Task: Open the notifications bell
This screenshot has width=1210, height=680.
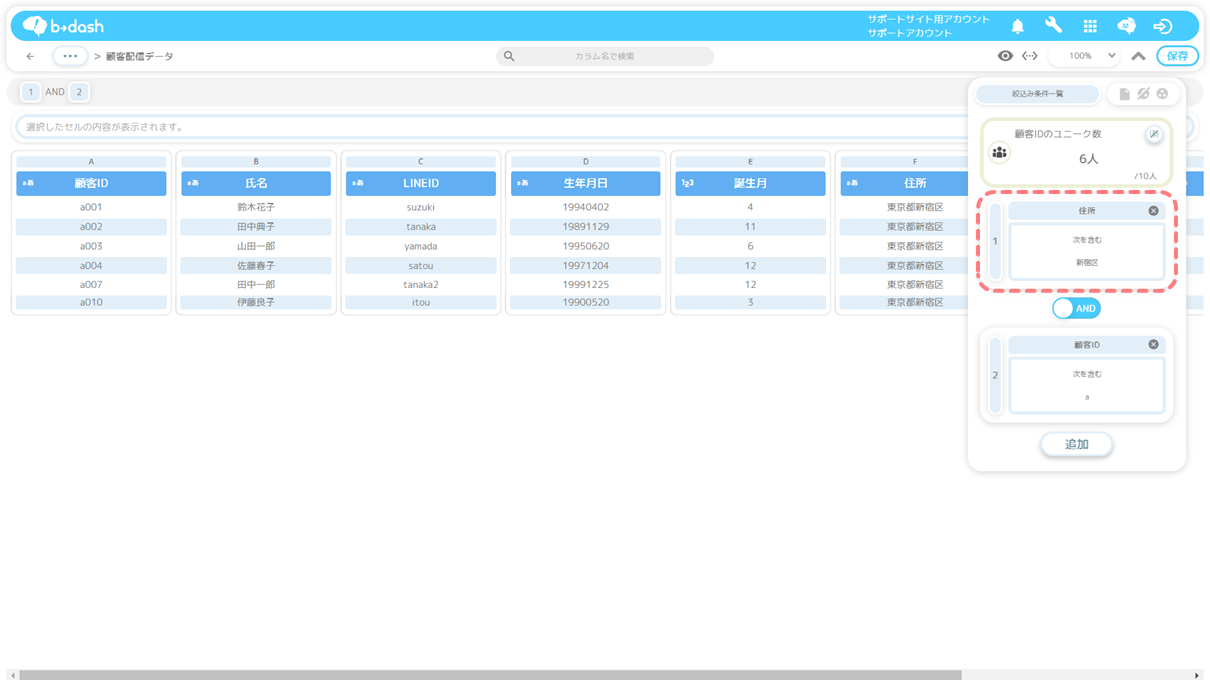Action: (x=1017, y=26)
